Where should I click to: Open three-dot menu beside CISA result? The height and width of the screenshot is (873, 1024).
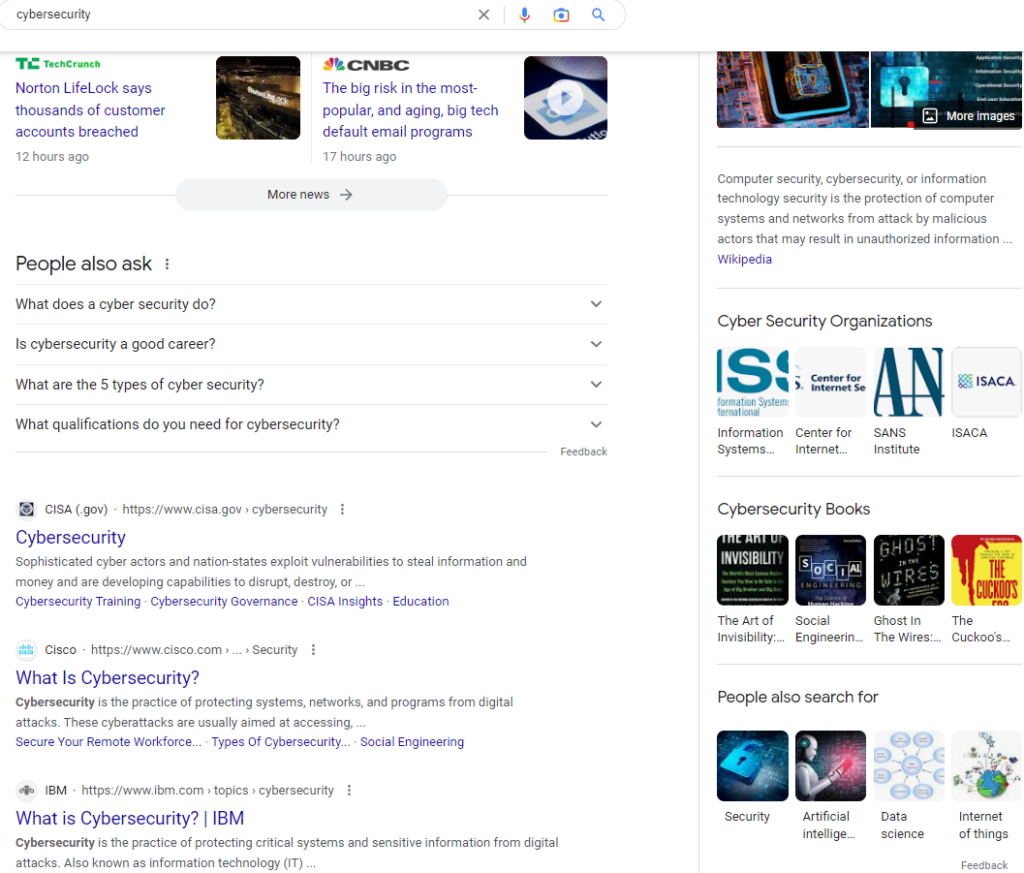tap(342, 509)
